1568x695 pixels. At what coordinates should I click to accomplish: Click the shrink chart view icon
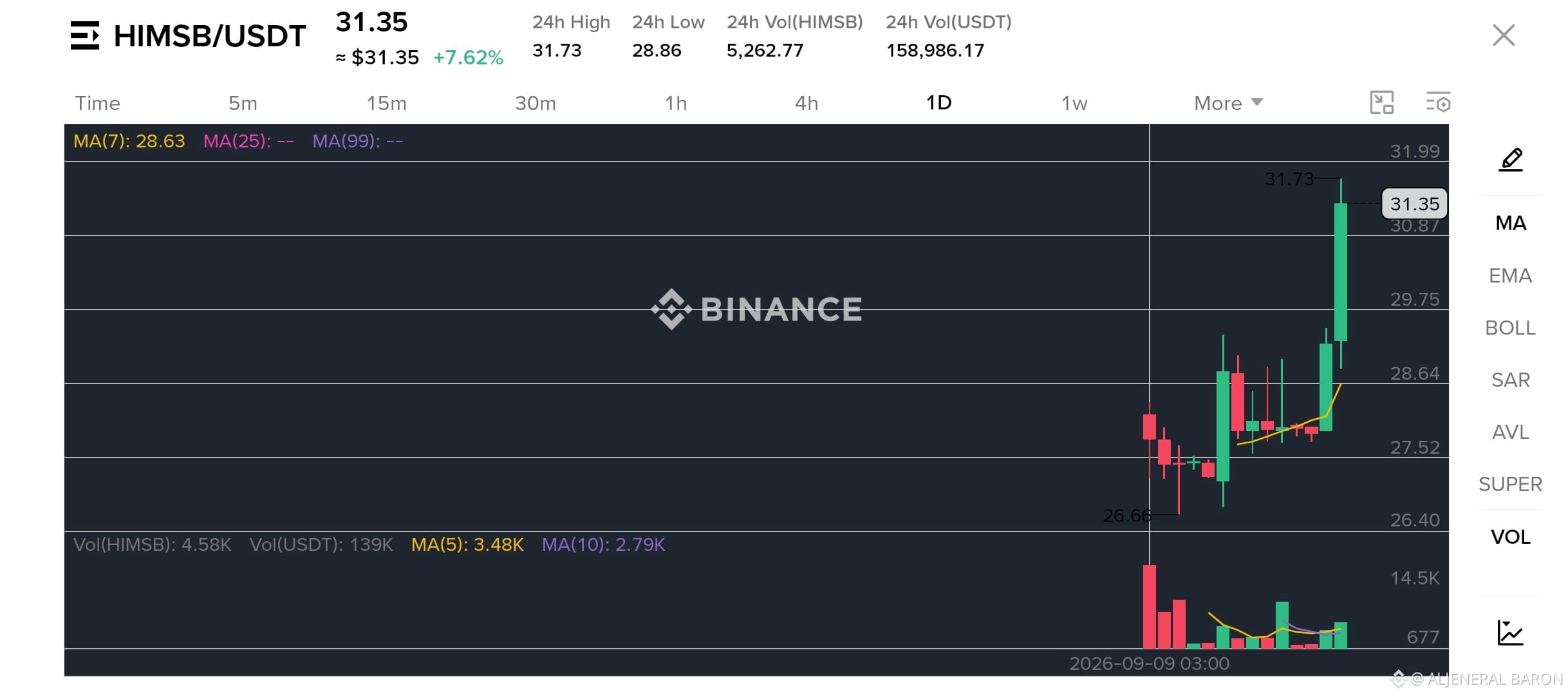1381,103
